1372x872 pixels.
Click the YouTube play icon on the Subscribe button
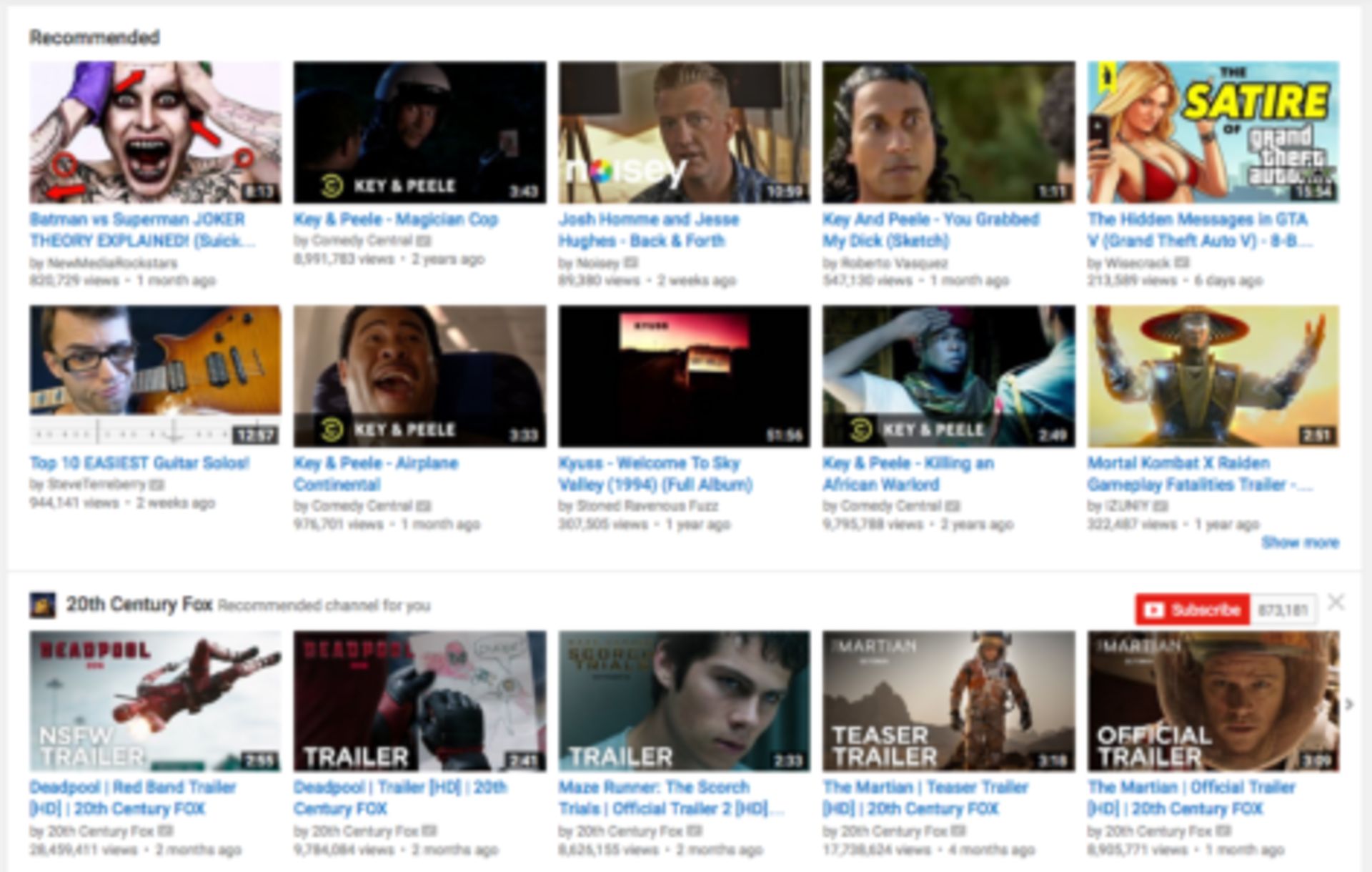1156,610
